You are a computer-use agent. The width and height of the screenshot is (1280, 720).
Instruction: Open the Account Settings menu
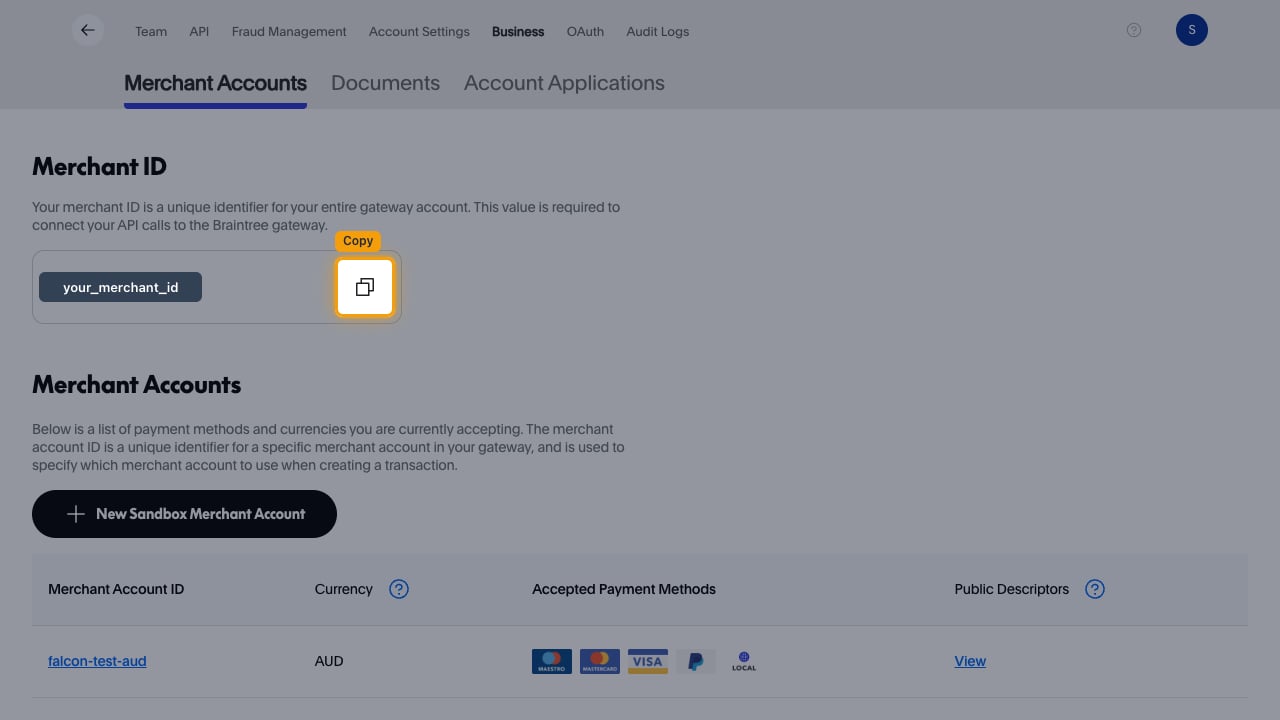click(x=419, y=31)
